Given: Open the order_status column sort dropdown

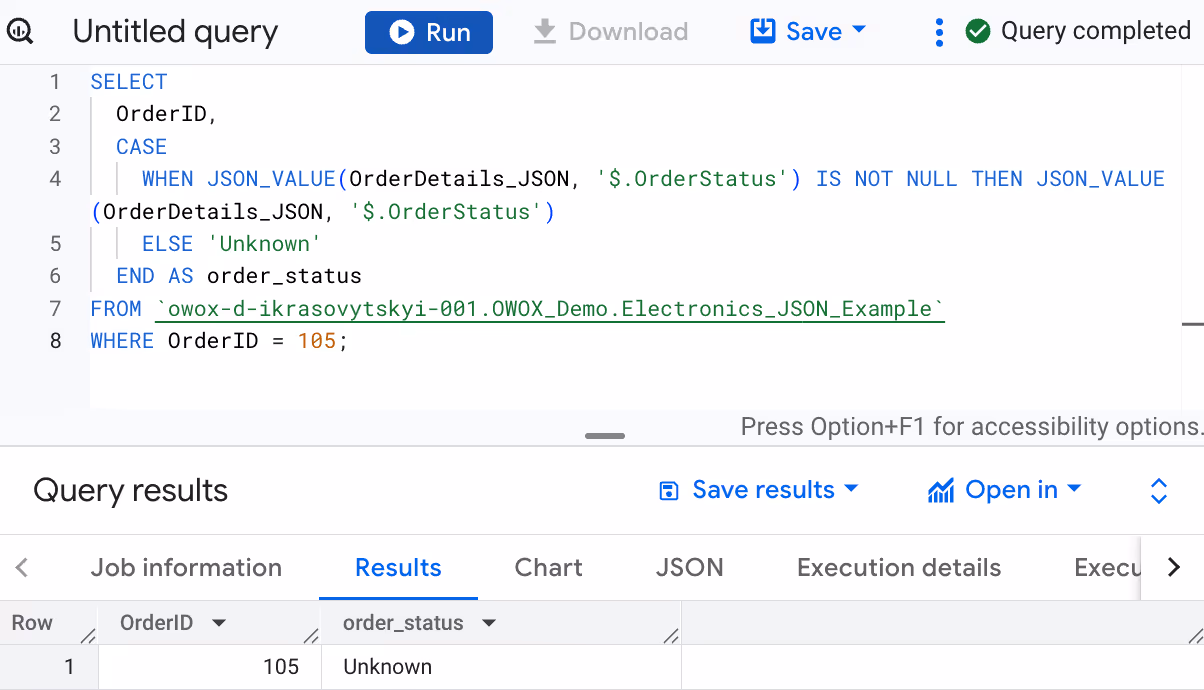Looking at the screenshot, I should pyautogui.click(x=489, y=623).
